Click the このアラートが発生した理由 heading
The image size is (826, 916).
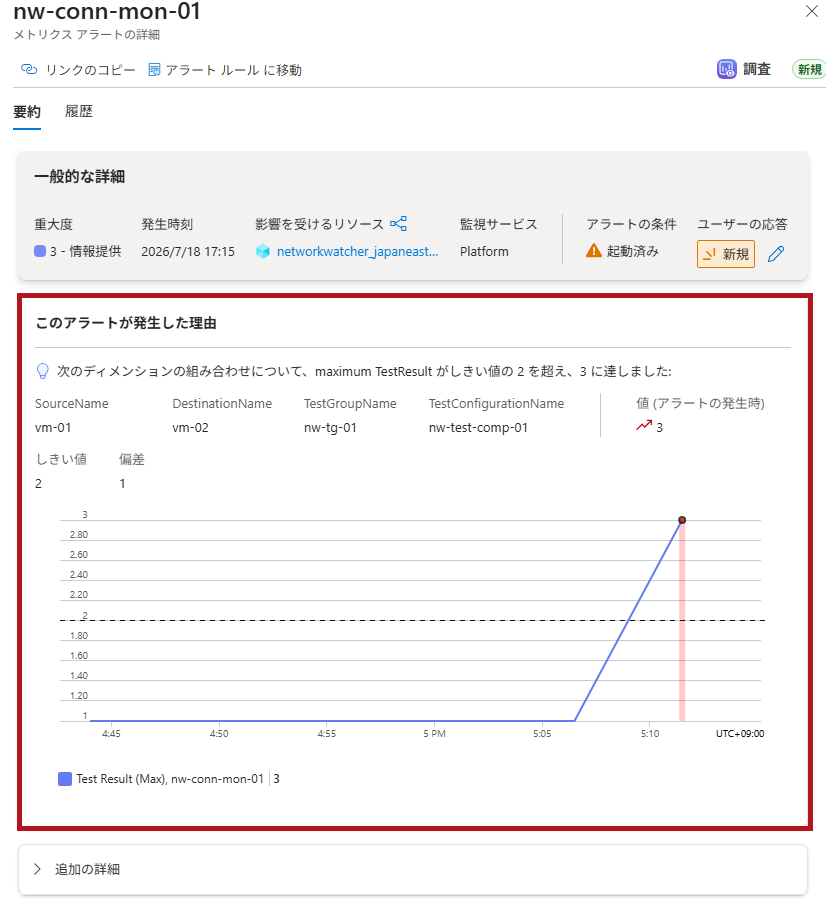126,323
